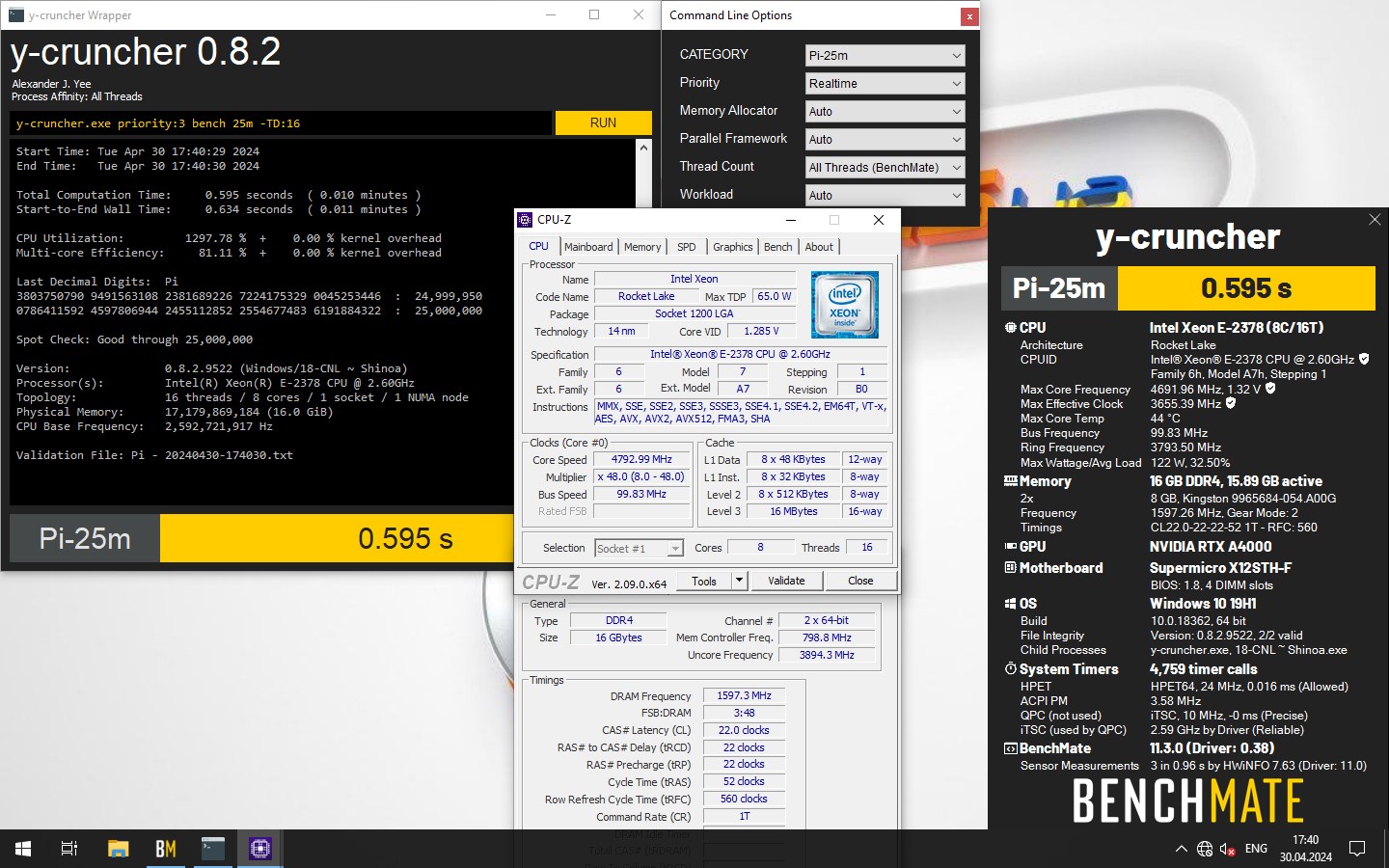Open the notification center icon
The height and width of the screenshot is (868, 1389).
pyautogui.click(x=1357, y=849)
